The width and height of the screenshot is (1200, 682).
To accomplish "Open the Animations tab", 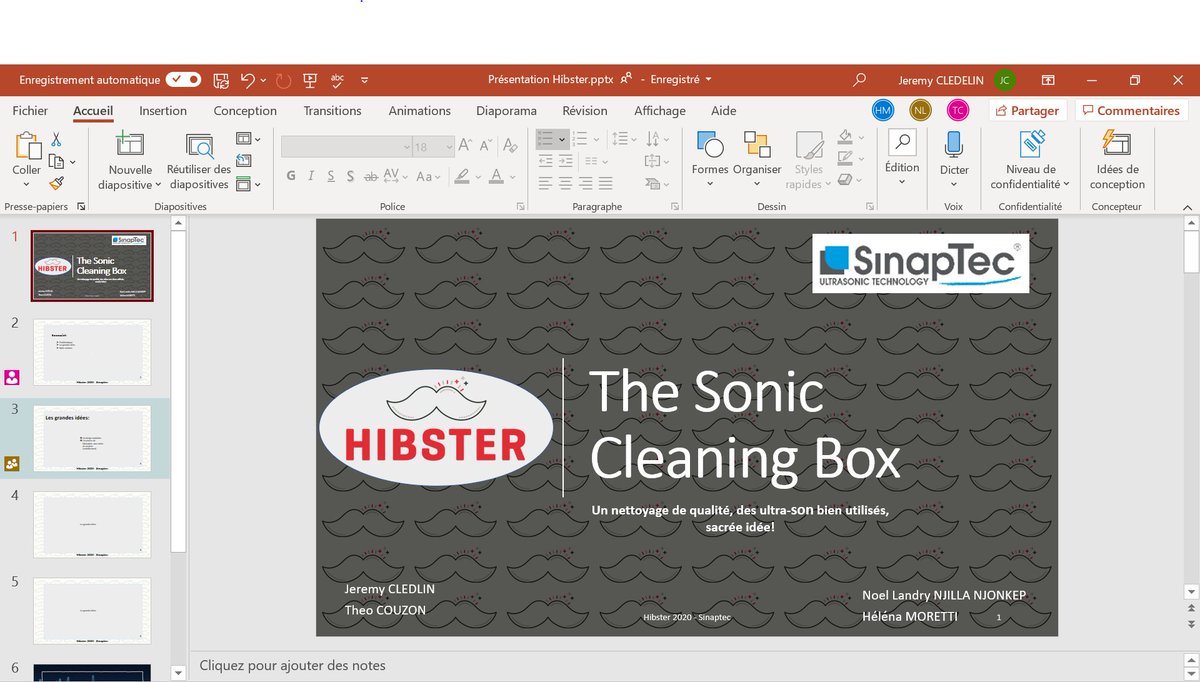I will pyautogui.click(x=420, y=111).
